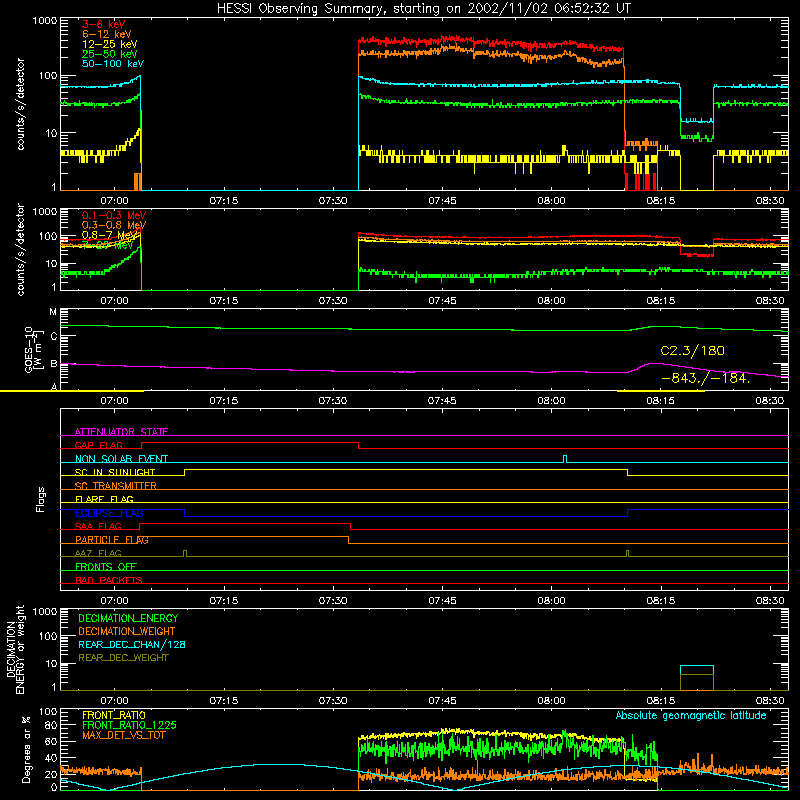Viewport: 800px width, 800px height.
Task: Click the 'Absolute geomagnetic latitude' label
Action: 691,715
